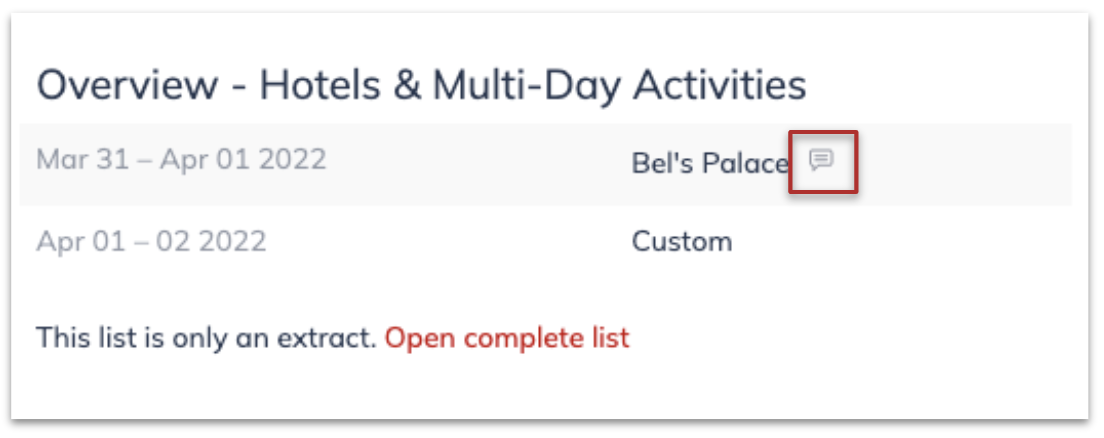Viewport: 1104px width, 438px height.
Task: Select the highlighted Mar 31 row
Action: (x=546, y=164)
